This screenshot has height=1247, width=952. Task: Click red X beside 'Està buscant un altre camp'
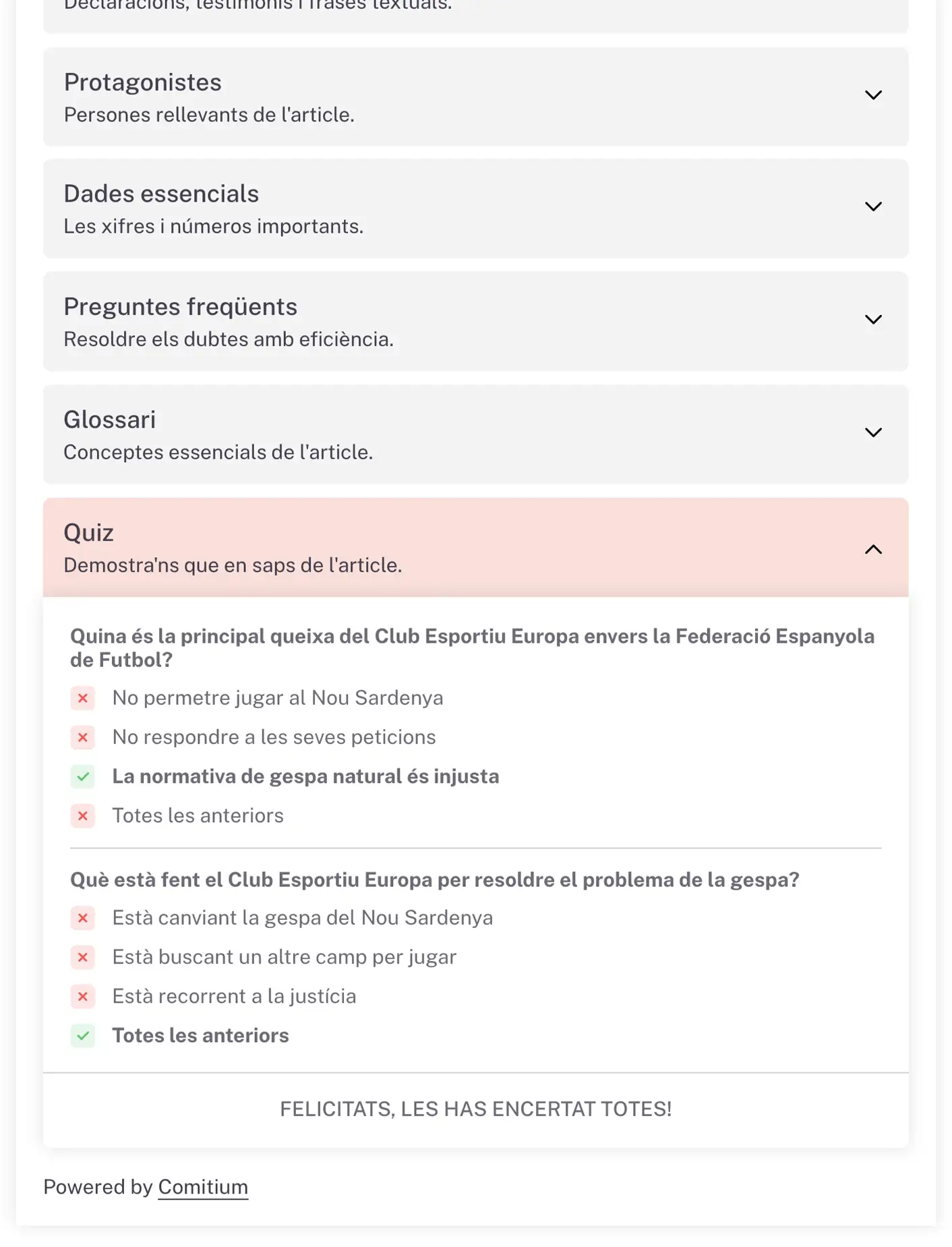click(83, 957)
